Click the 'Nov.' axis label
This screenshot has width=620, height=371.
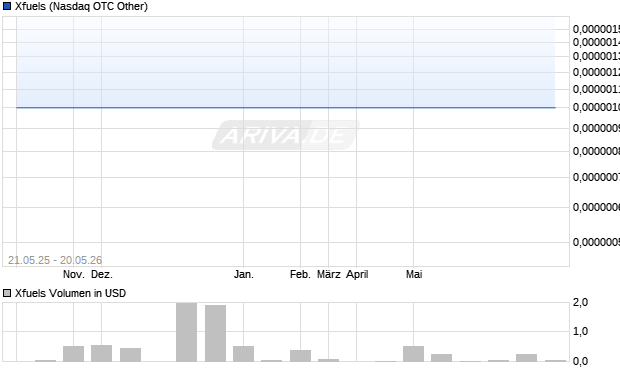click(x=74, y=274)
